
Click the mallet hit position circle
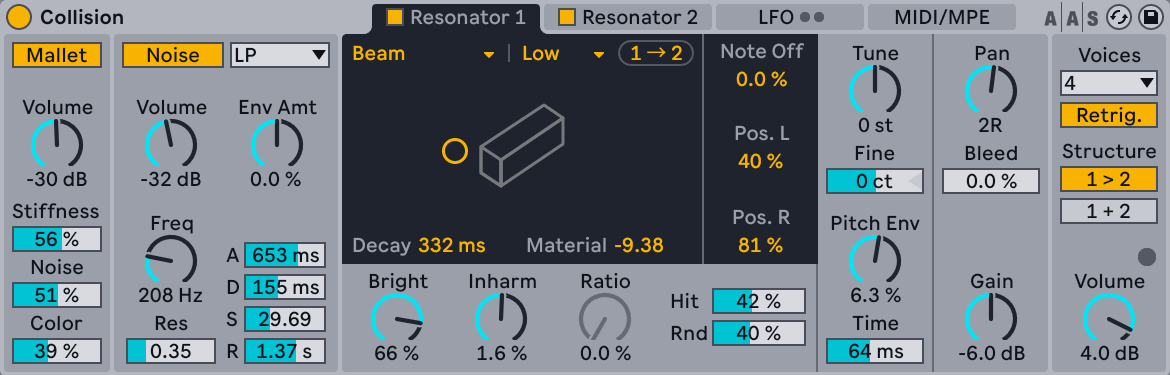click(x=454, y=151)
